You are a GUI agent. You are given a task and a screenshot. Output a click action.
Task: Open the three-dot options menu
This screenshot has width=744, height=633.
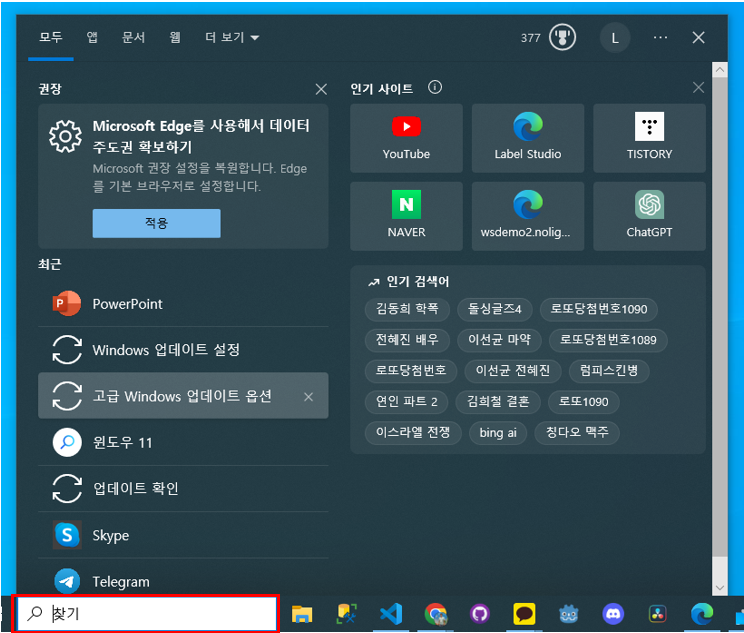click(x=660, y=37)
